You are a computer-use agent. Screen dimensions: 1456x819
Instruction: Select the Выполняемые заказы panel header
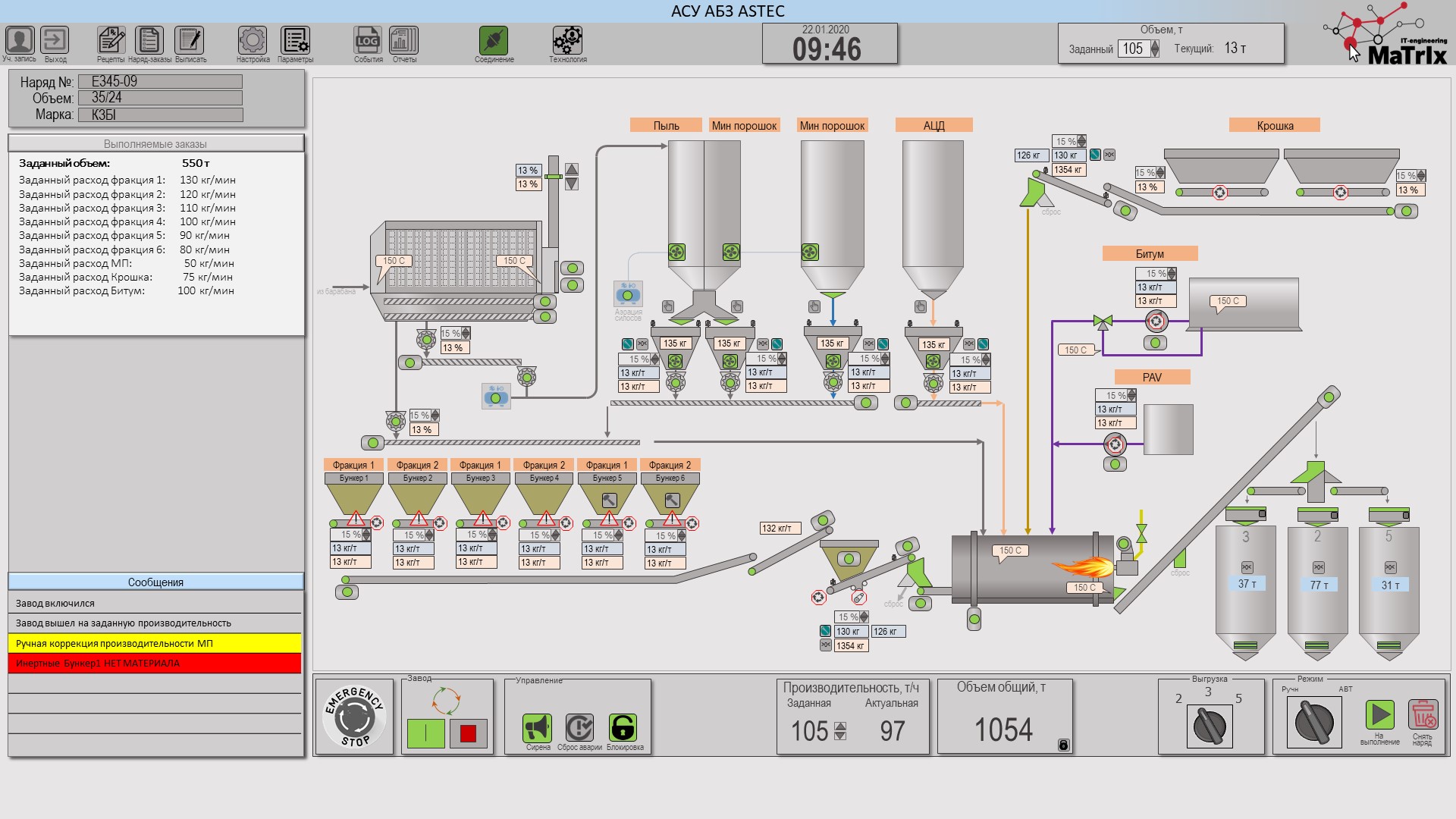tap(155, 143)
